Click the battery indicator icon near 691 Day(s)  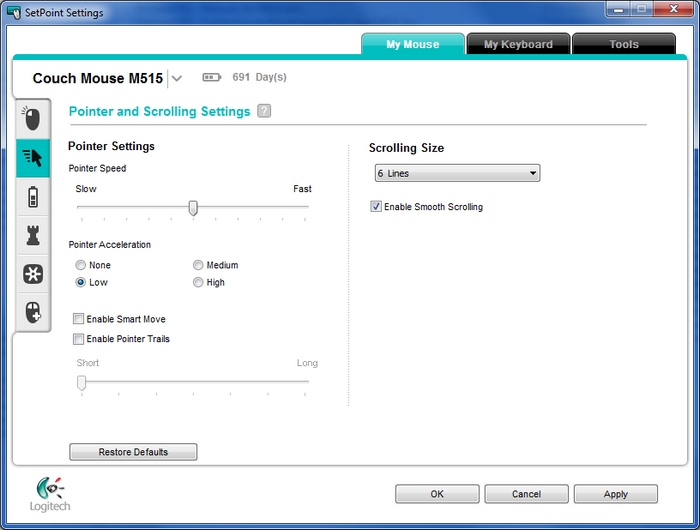point(212,78)
